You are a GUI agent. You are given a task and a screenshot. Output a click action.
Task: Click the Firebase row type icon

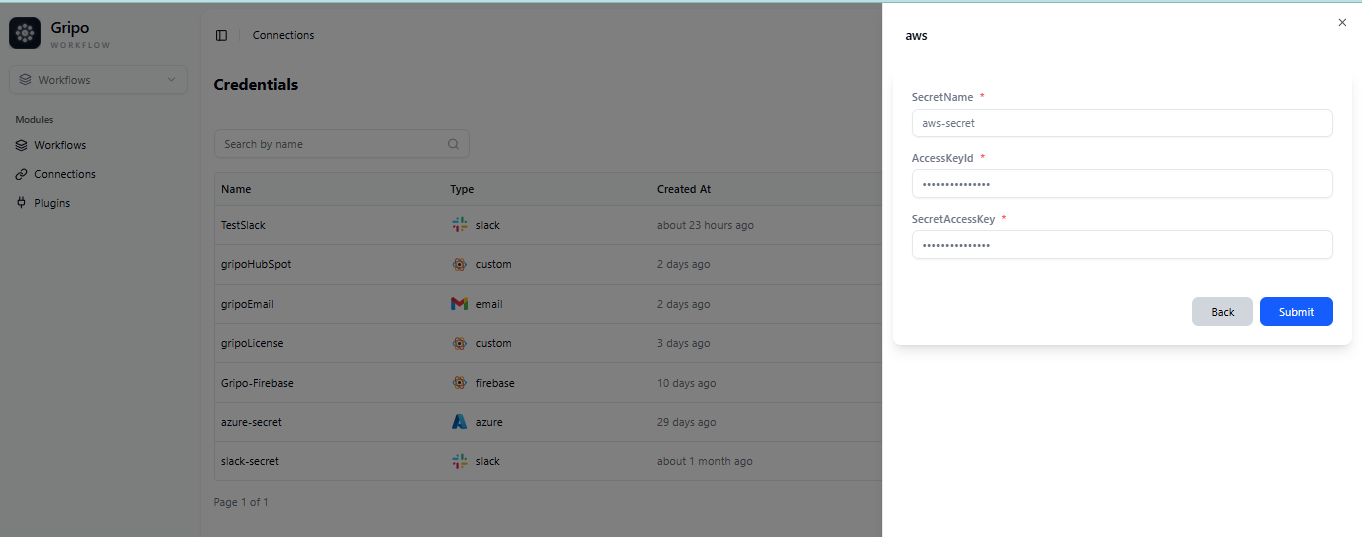pos(459,383)
